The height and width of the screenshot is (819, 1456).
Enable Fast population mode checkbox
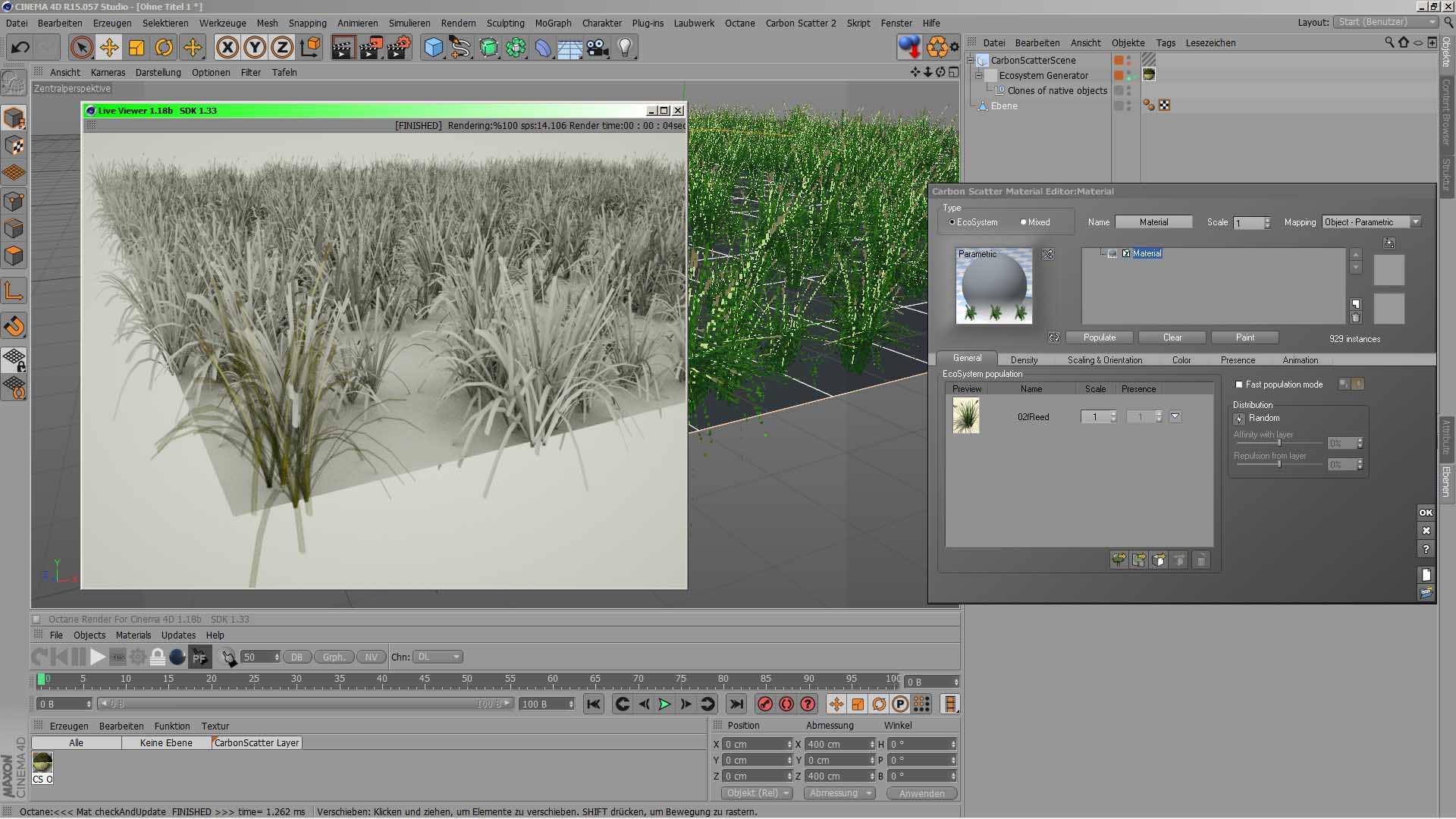click(x=1239, y=384)
